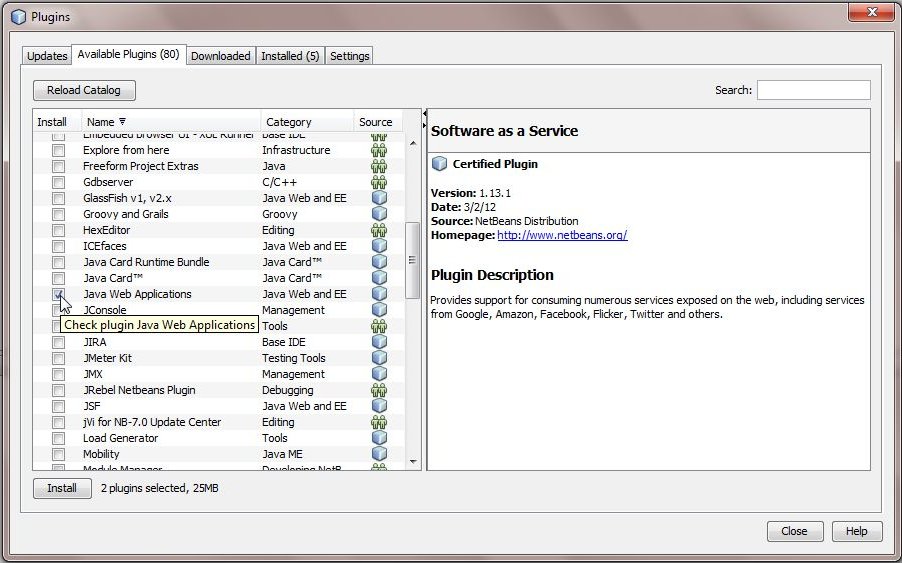Click the cube source icon for JConsole

[379, 310]
